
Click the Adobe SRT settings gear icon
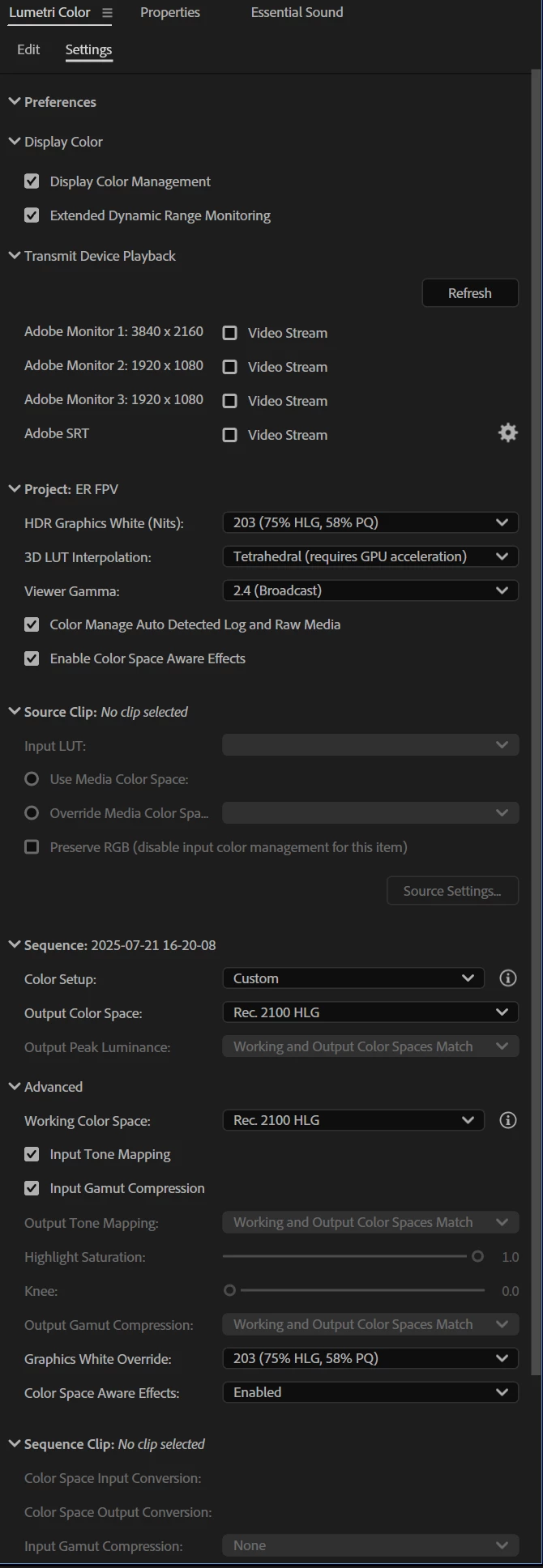point(508,433)
